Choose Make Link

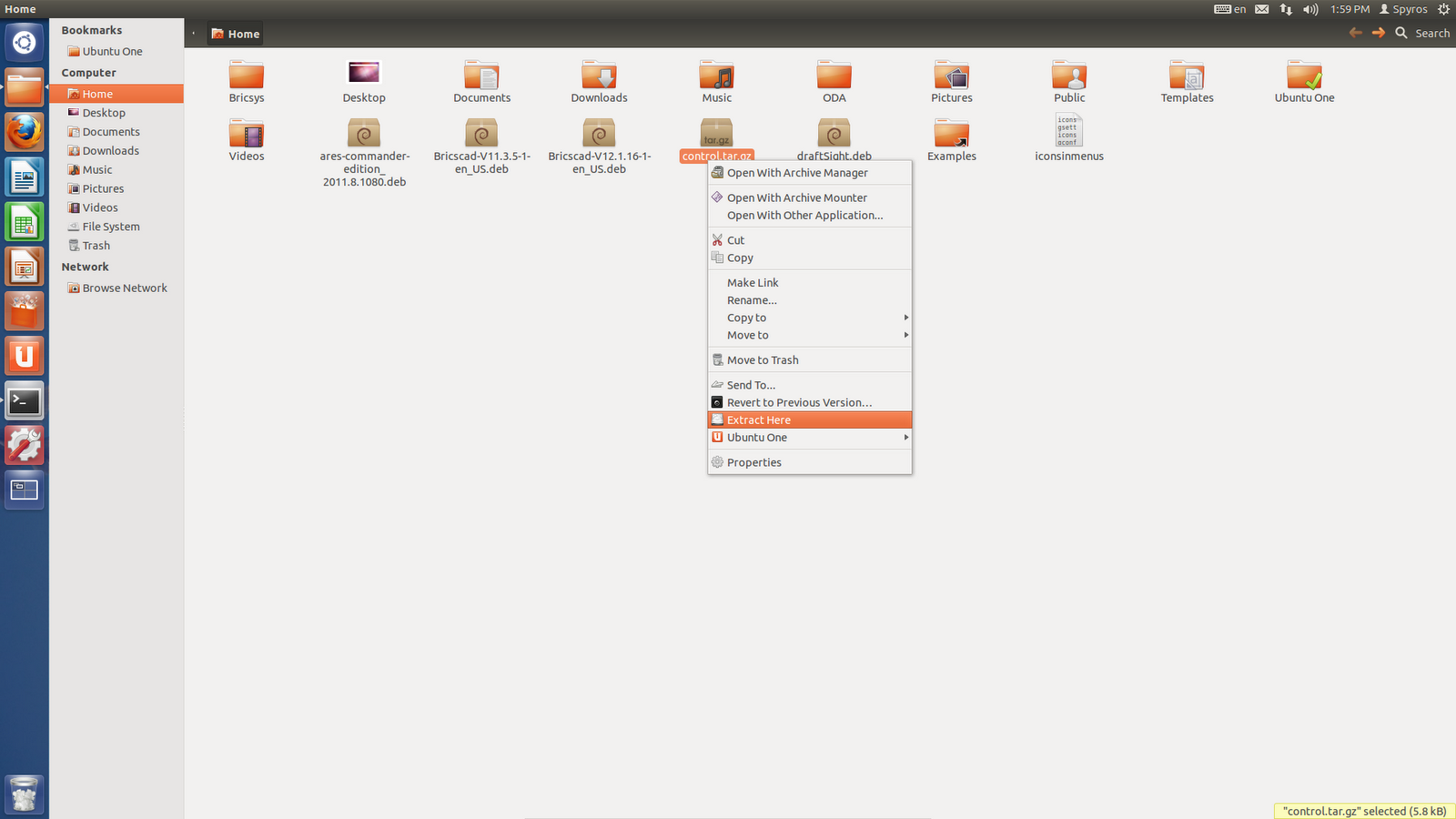(x=810, y=283)
